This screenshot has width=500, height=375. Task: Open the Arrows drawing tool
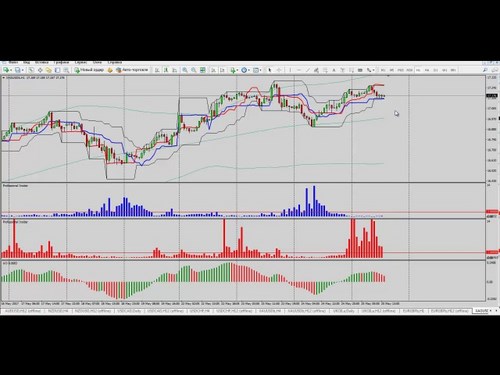coord(369,70)
